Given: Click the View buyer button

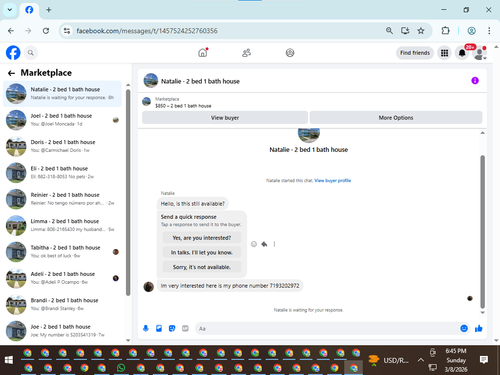Looking at the screenshot, I should coord(225,118).
